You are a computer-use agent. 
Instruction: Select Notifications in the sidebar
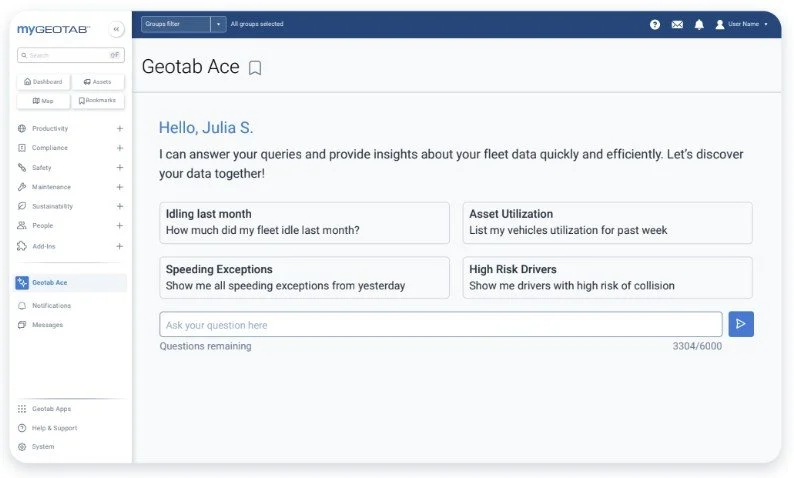(51, 306)
